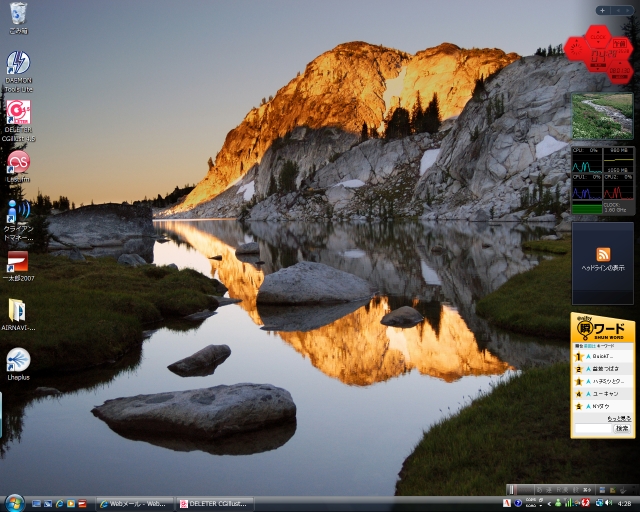Open the CPU meter gadget graph
Image resolution: width=640 pixels, height=512 pixels.
[602, 180]
